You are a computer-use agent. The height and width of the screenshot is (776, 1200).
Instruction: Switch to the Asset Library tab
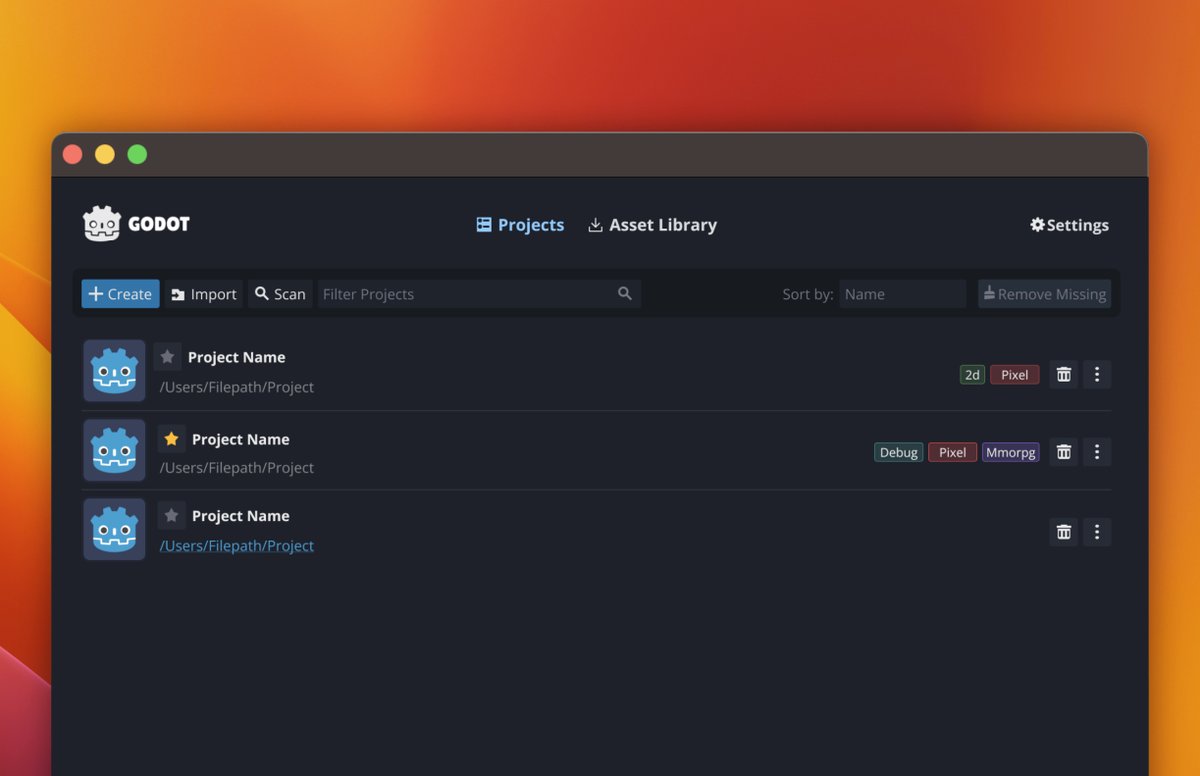tap(663, 225)
